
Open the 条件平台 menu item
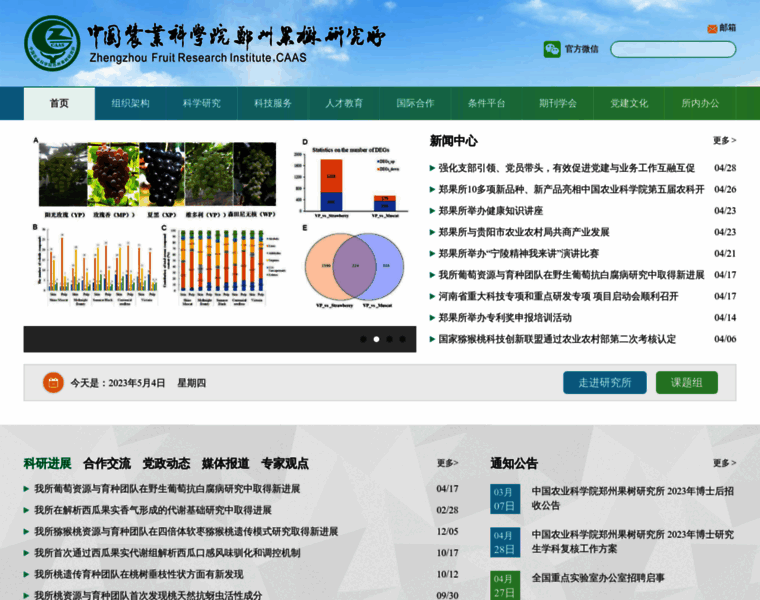point(487,103)
